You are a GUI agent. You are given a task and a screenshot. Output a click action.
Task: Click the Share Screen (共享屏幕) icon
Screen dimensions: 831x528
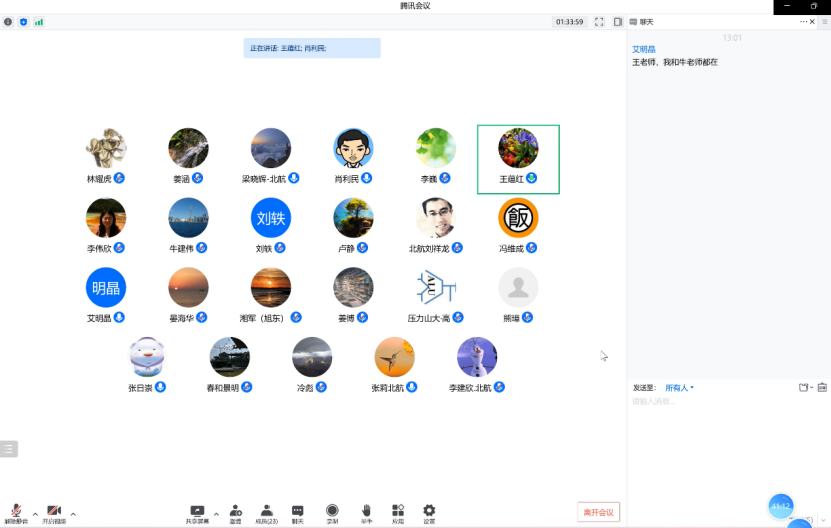pyautogui.click(x=197, y=512)
